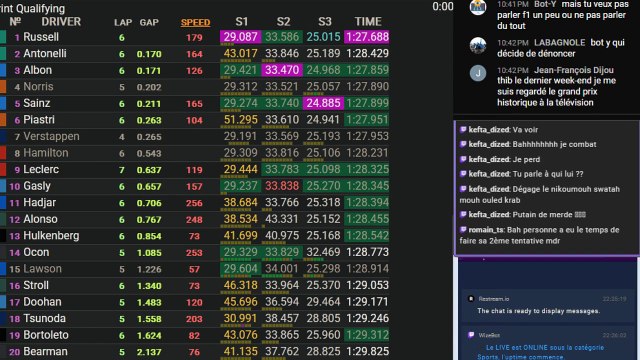The width and height of the screenshot is (640, 360).
Task: Click the LAP column header
Action: coord(123,22)
